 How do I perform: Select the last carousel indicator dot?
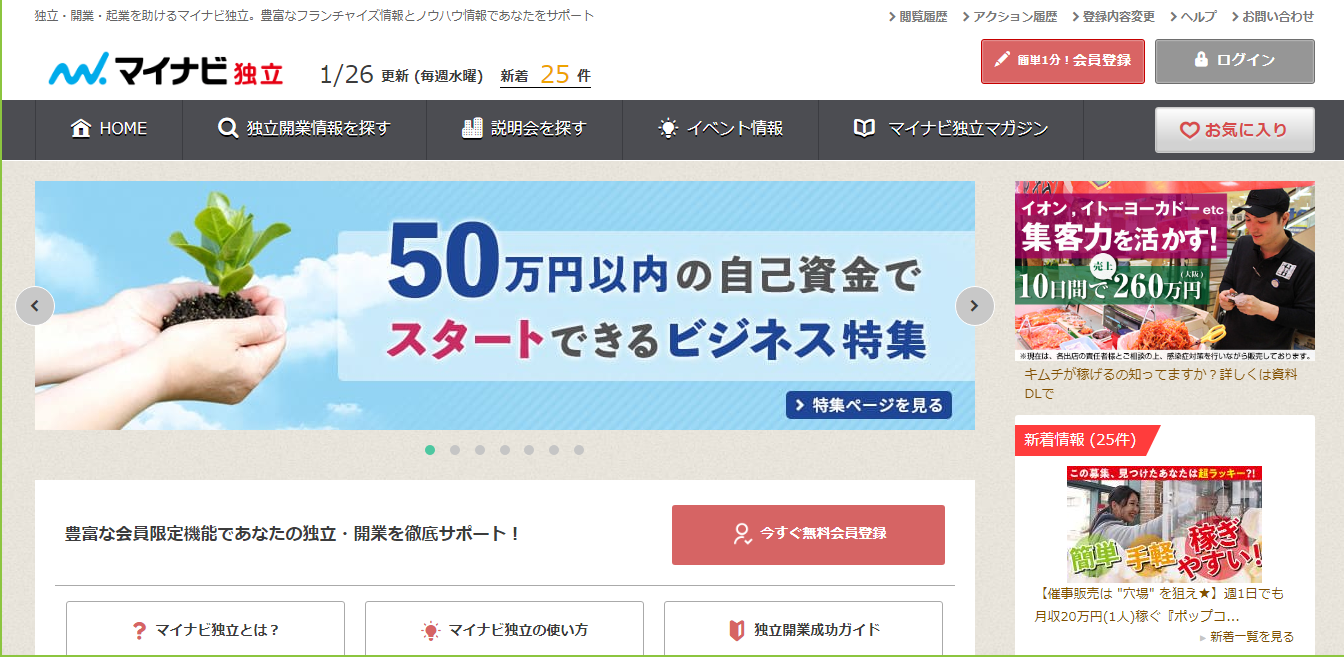point(579,450)
